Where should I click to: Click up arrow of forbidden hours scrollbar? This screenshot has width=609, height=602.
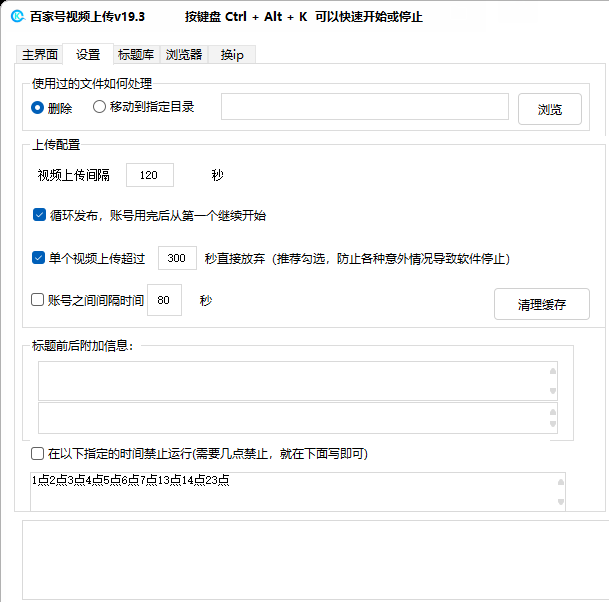(560, 482)
